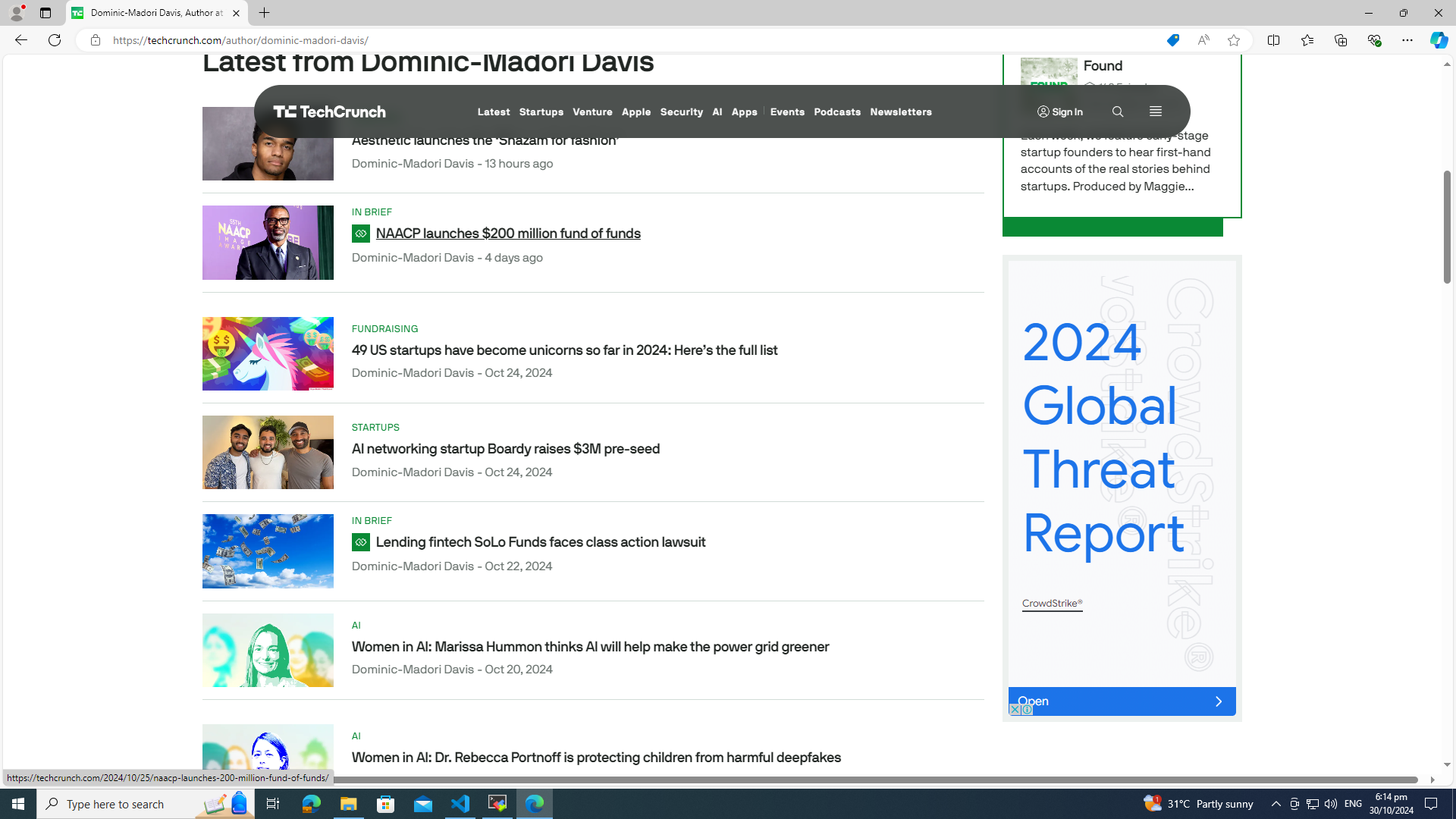Open Edge Settings and more menu

point(1407,40)
